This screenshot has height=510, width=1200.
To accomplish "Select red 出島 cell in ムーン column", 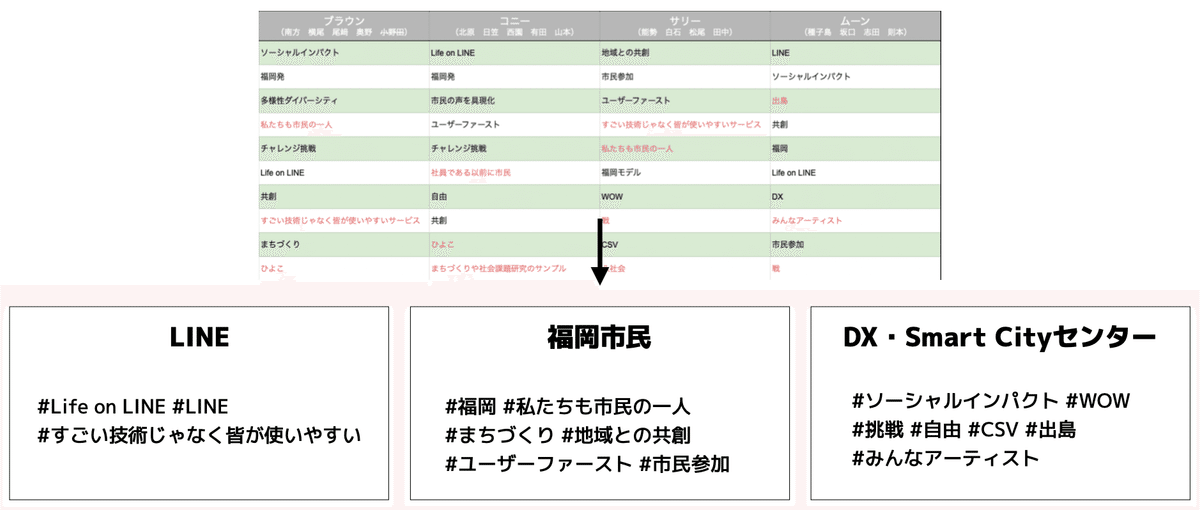I will coord(855,100).
